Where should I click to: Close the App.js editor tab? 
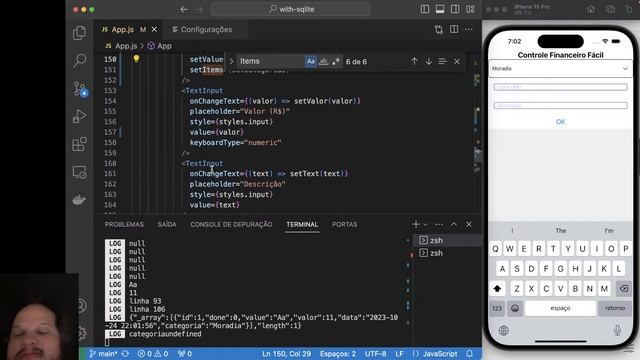click(154, 29)
